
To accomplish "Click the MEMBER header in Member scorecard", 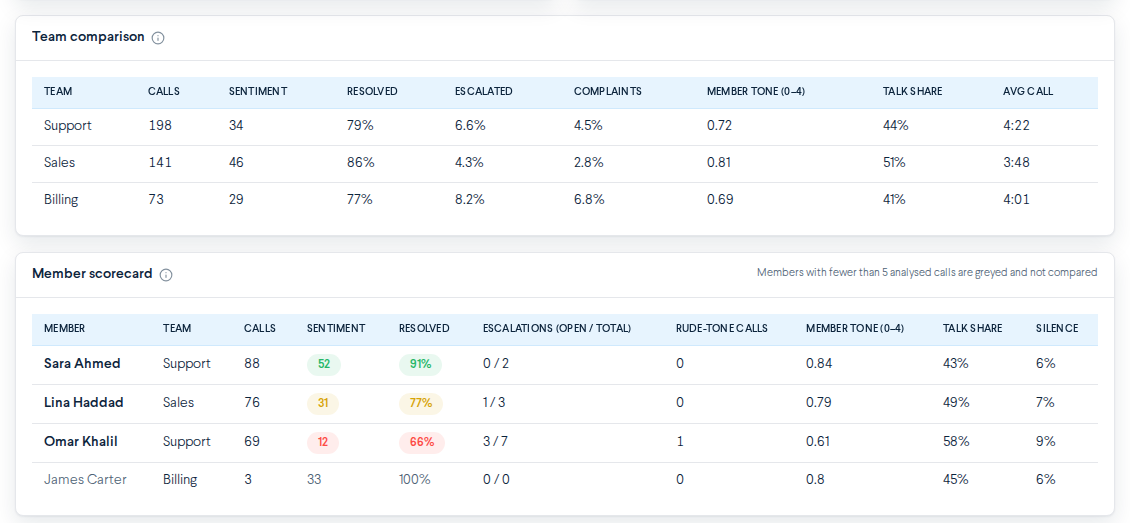I will pos(64,328).
